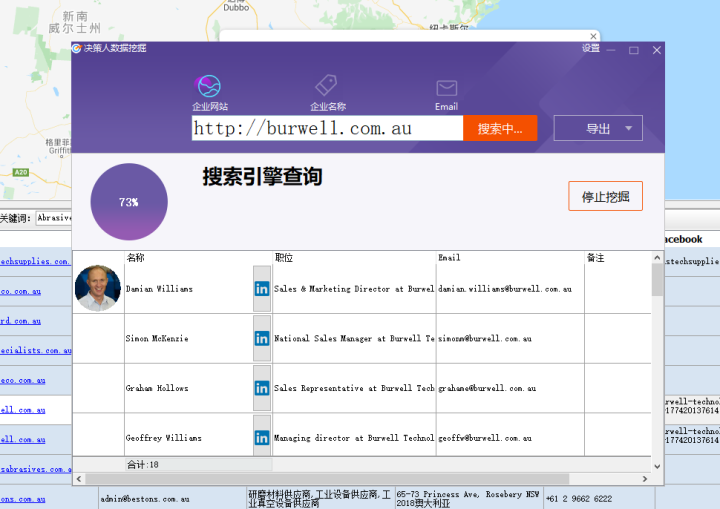Click the 关键词 keyword field in background
This screenshot has width=720, height=509.
point(54,218)
